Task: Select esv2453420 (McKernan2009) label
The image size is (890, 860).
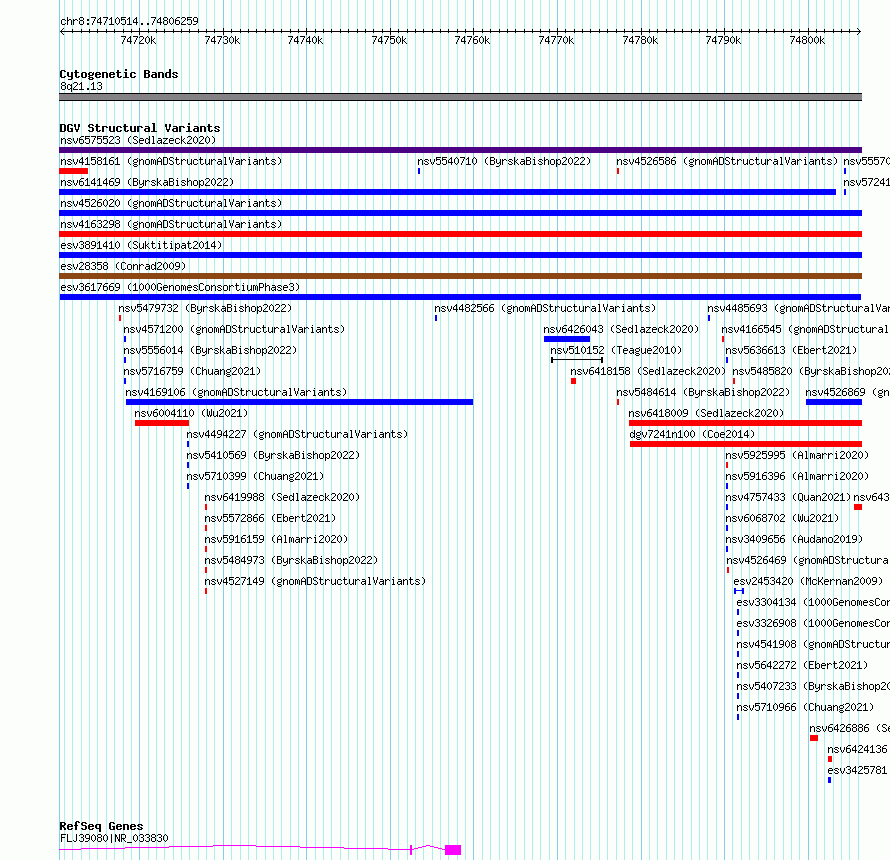Action: 808,581
